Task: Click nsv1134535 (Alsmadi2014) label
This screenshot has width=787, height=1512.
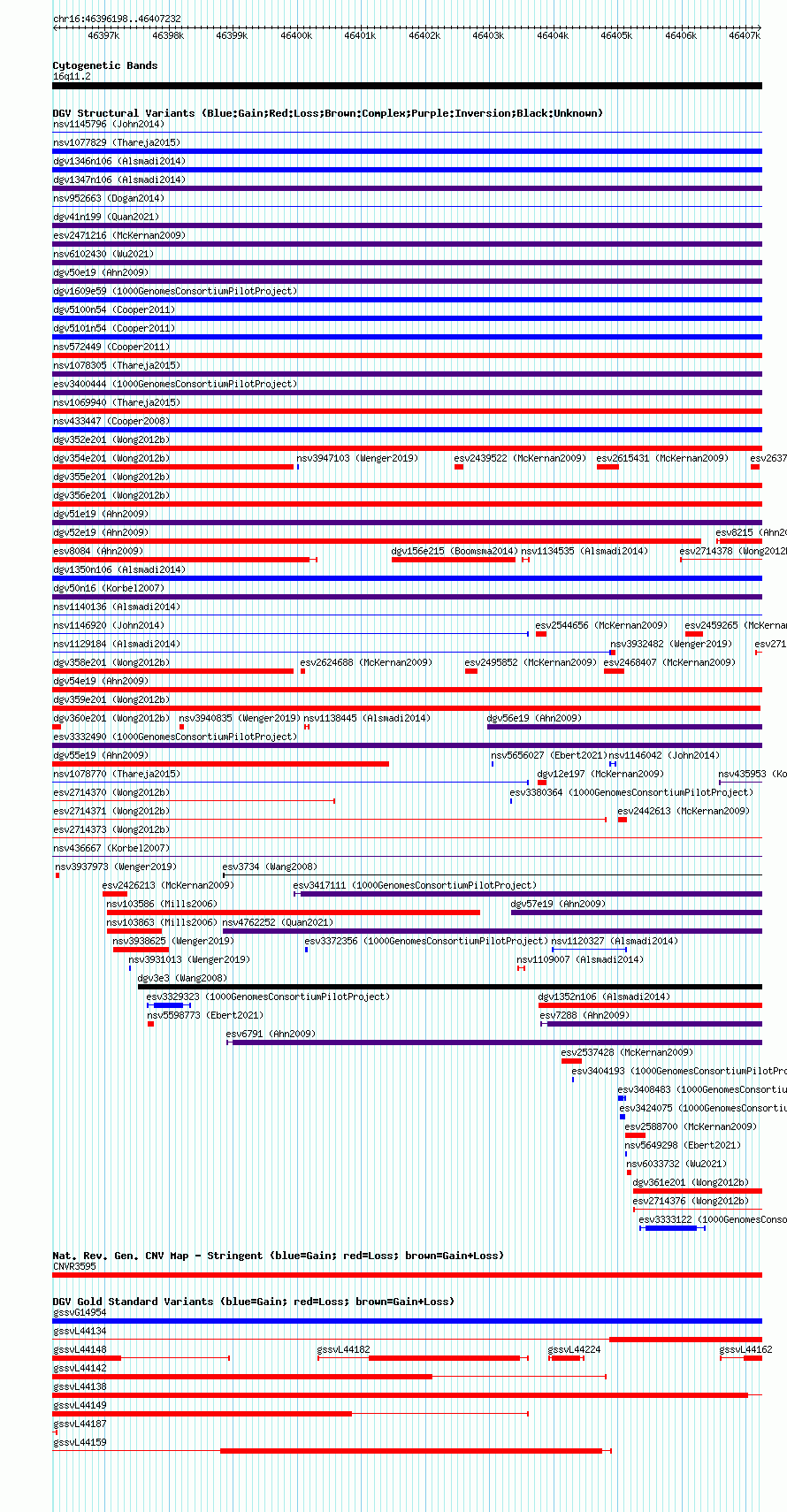Action: tap(585, 551)
